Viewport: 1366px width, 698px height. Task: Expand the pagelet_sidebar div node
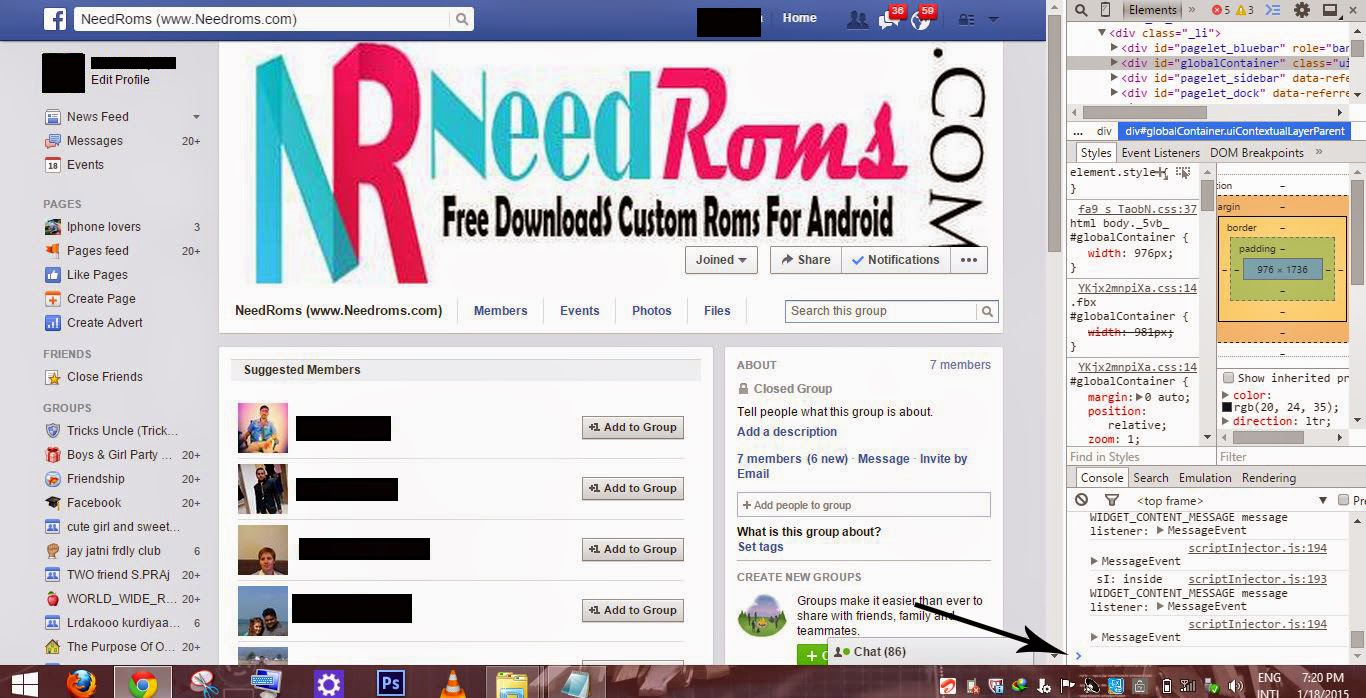click(x=1115, y=77)
